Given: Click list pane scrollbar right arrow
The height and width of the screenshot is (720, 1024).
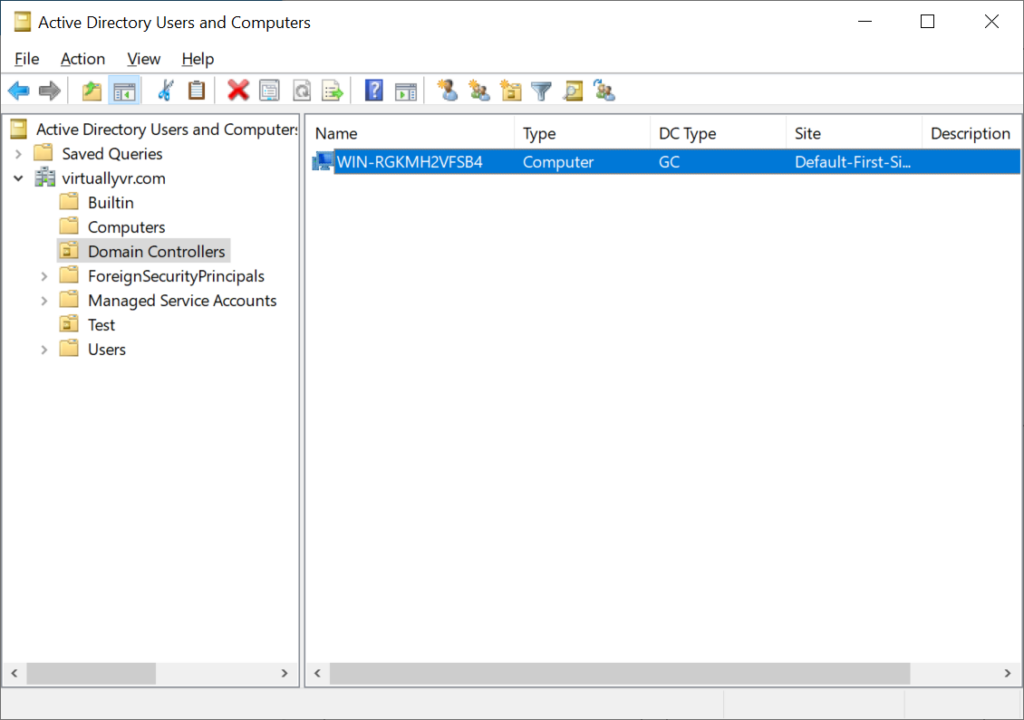Looking at the screenshot, I should [x=1007, y=673].
